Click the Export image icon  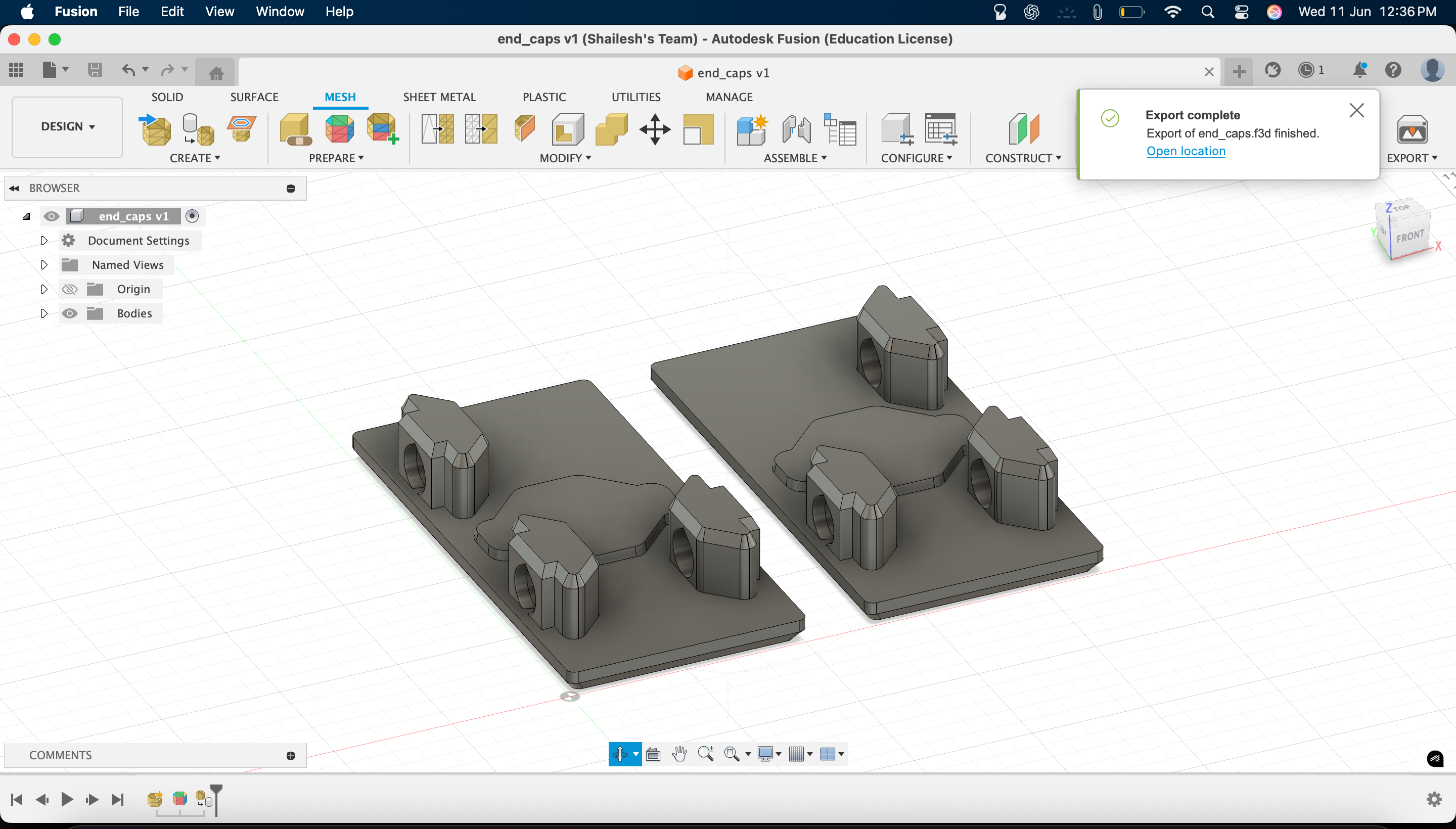[1412, 130]
